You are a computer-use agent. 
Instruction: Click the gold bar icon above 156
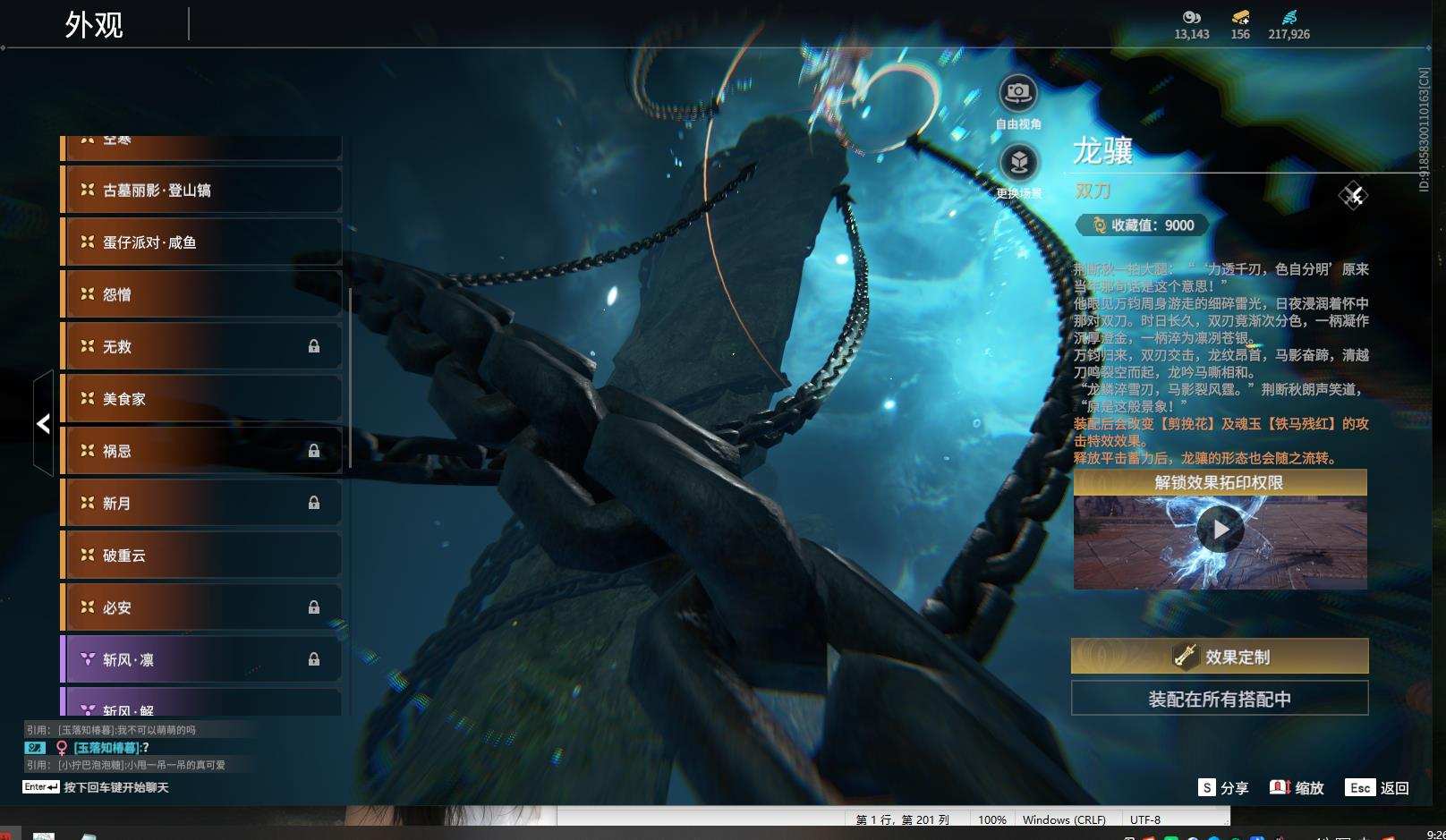1240,17
